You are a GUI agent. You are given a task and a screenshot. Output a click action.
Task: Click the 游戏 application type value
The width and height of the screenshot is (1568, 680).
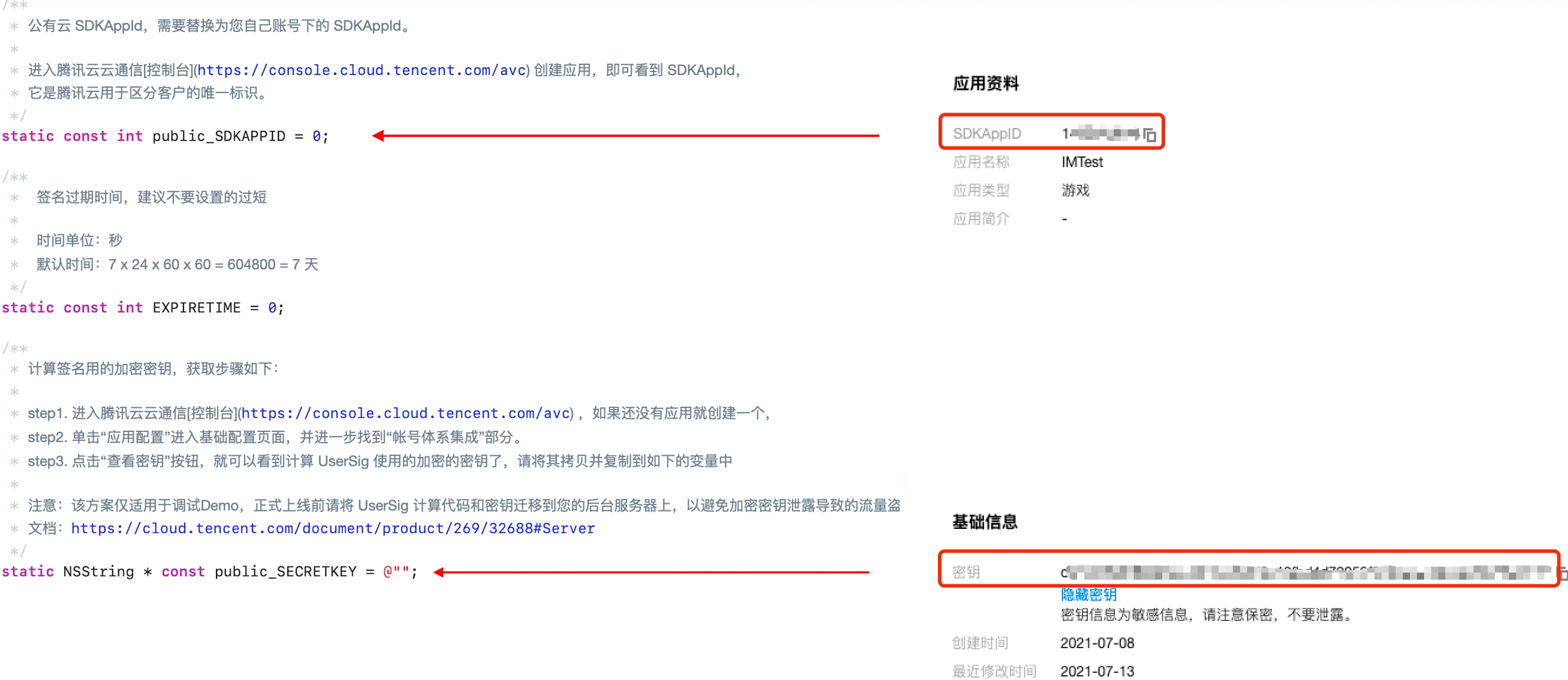(1075, 190)
